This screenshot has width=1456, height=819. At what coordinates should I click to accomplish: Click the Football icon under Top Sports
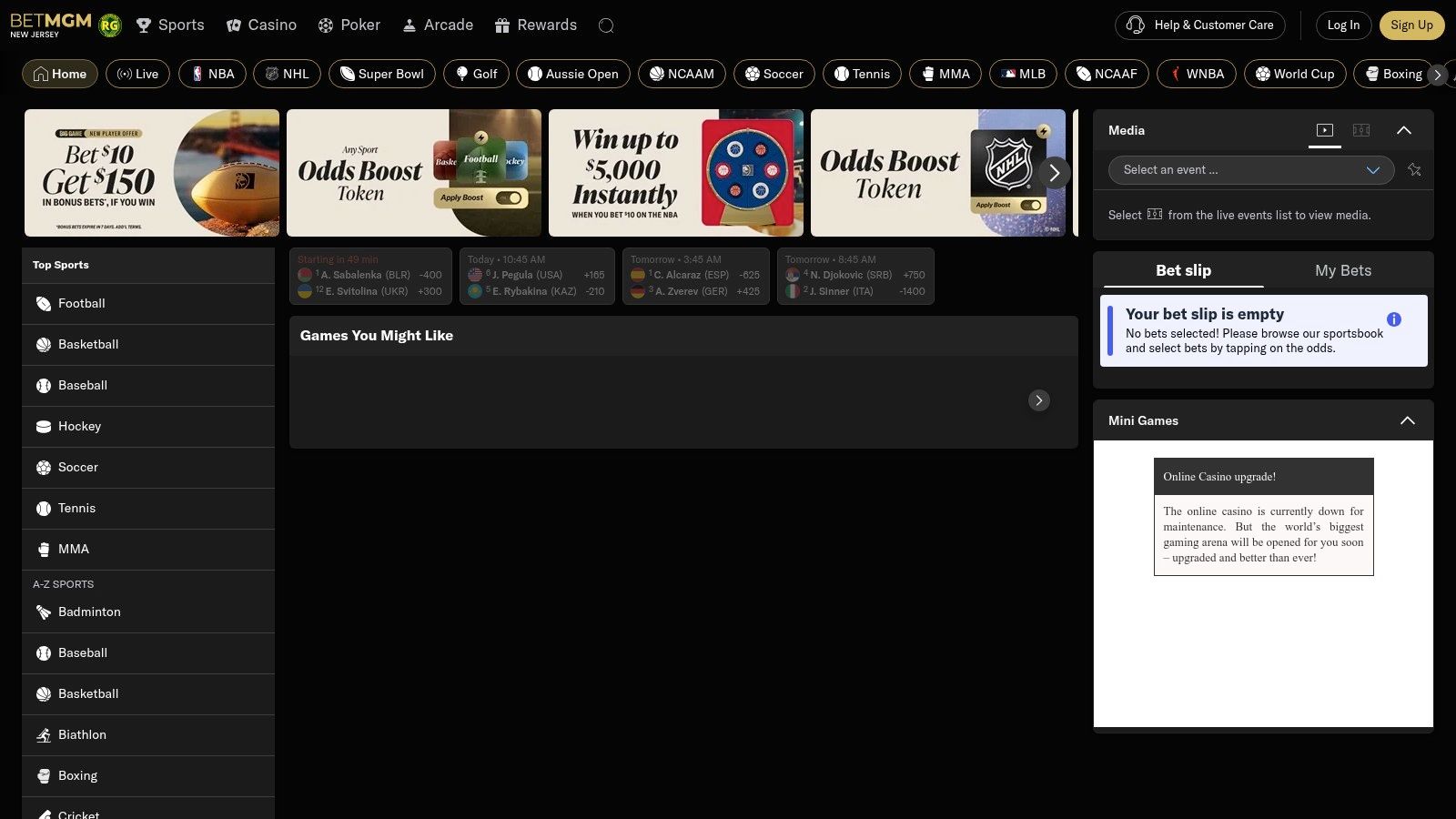(43, 303)
